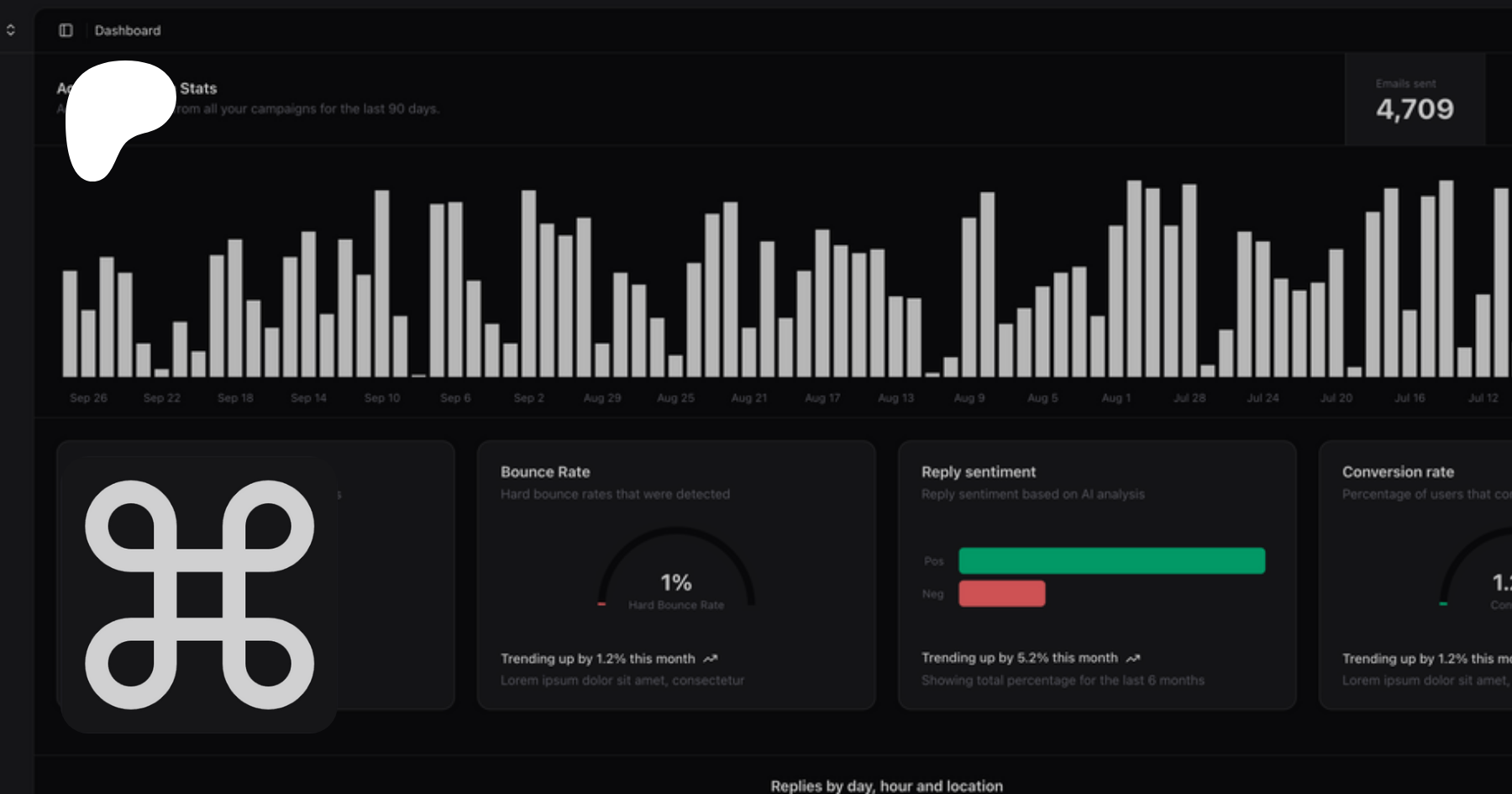Click trending arrow icon in Reply sentiment card
This screenshot has height=794, width=1512.
coord(1133,658)
